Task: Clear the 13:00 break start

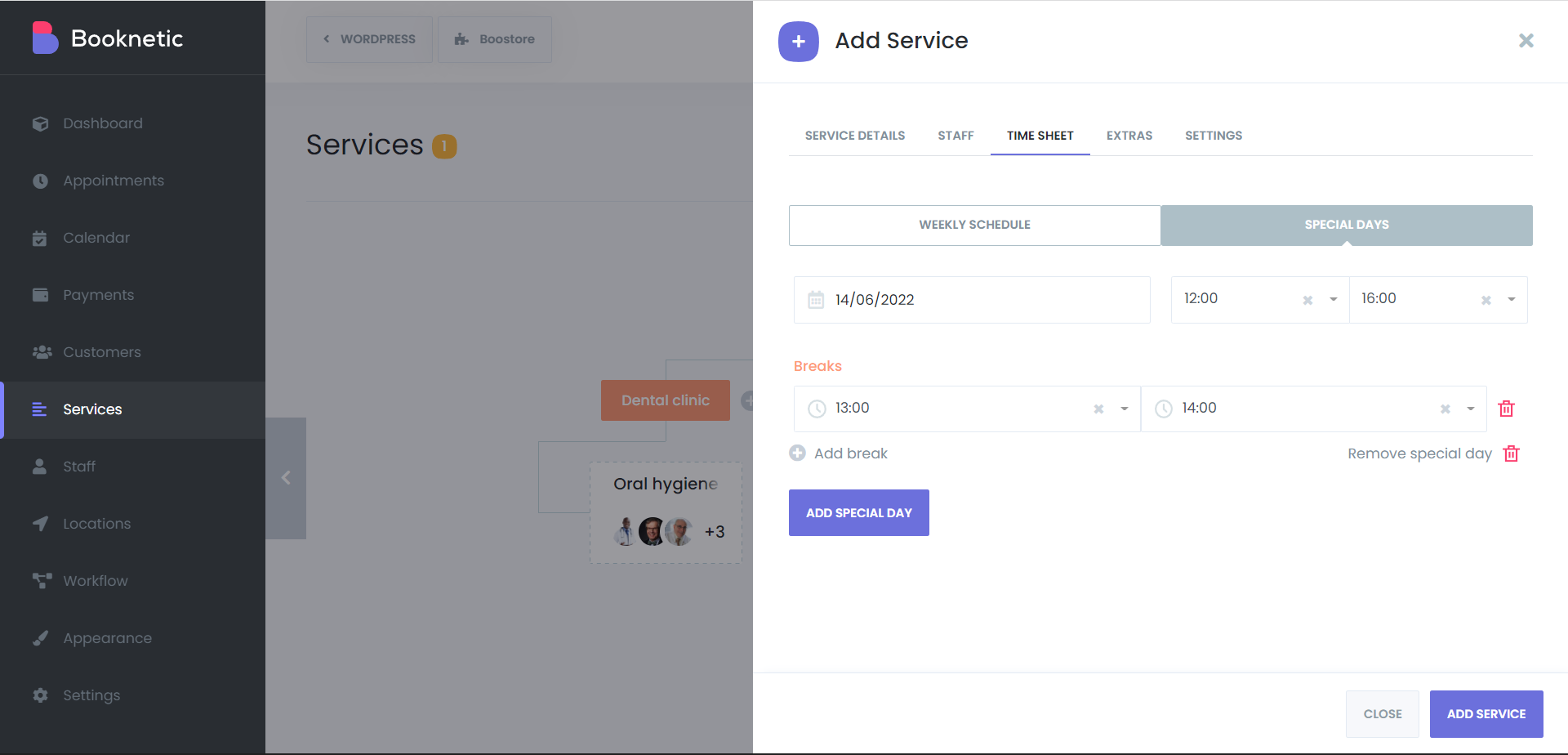Action: [1098, 409]
